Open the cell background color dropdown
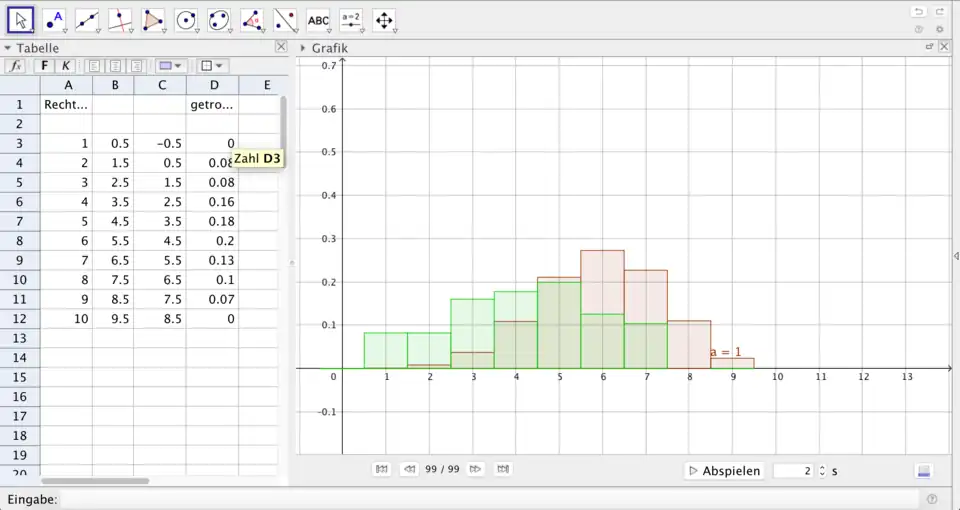The image size is (960, 510). [x=171, y=66]
